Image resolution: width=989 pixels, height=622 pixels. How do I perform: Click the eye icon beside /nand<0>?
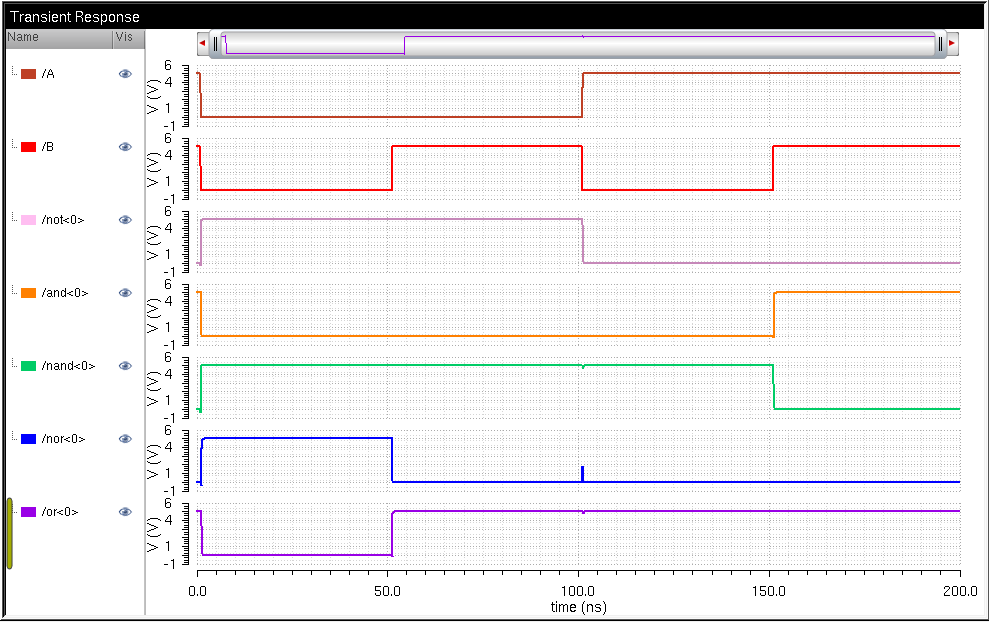(x=125, y=366)
